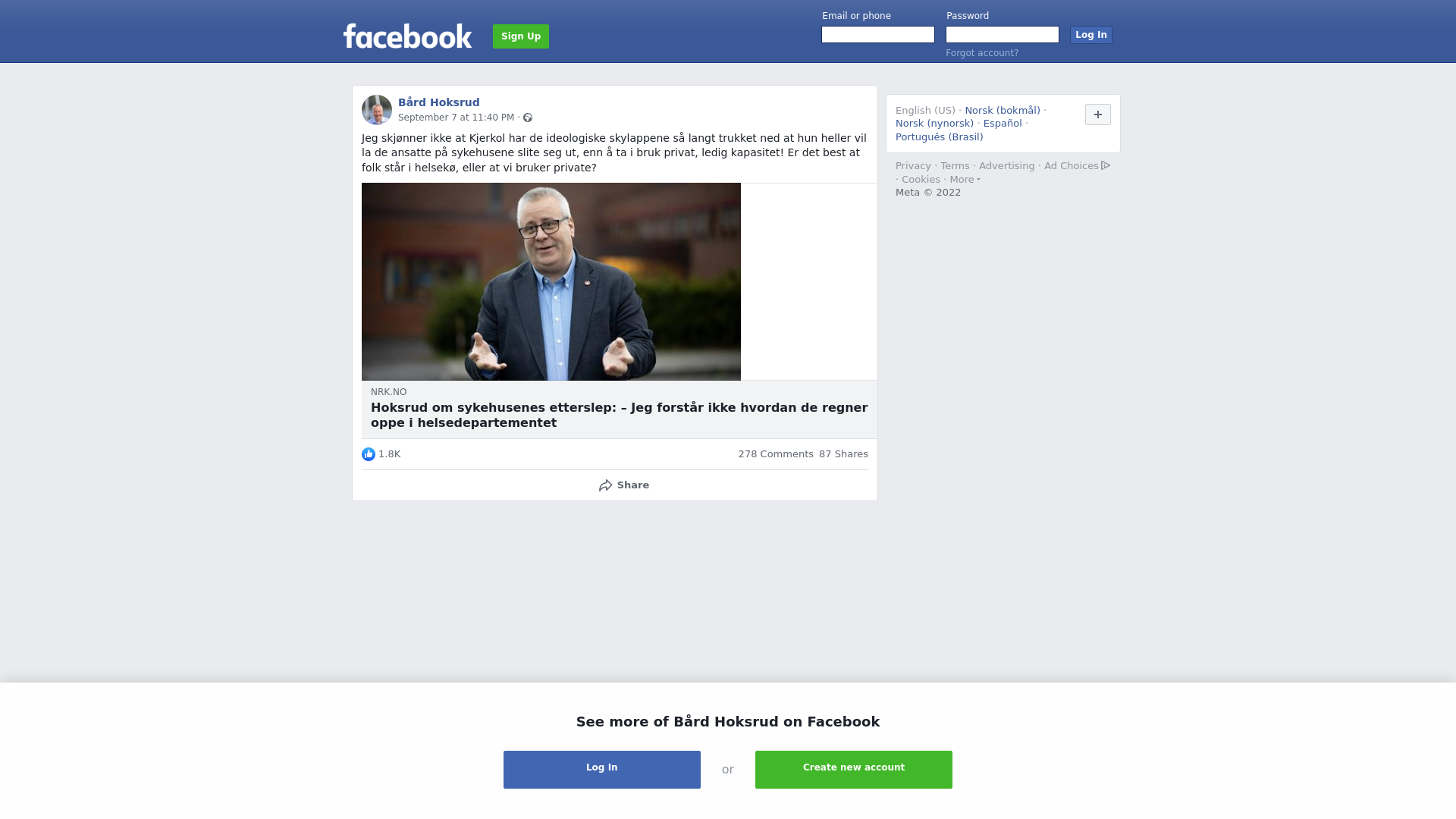Focus the Password input field
Screen dimensions: 1456x819
(x=1003, y=35)
